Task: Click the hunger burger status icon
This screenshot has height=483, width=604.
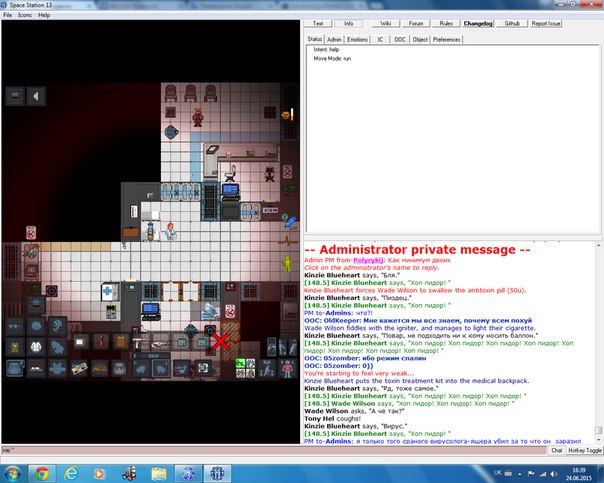Action: 285,115
